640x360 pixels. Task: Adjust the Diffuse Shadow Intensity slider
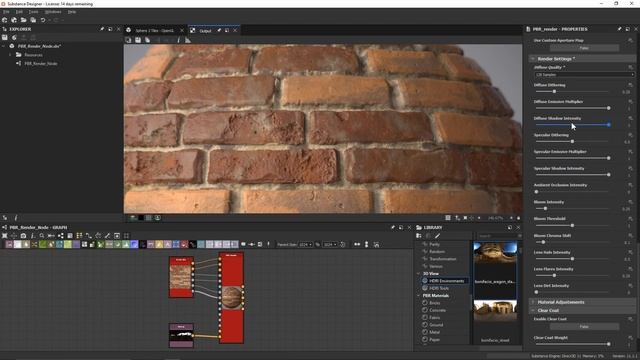click(572, 124)
